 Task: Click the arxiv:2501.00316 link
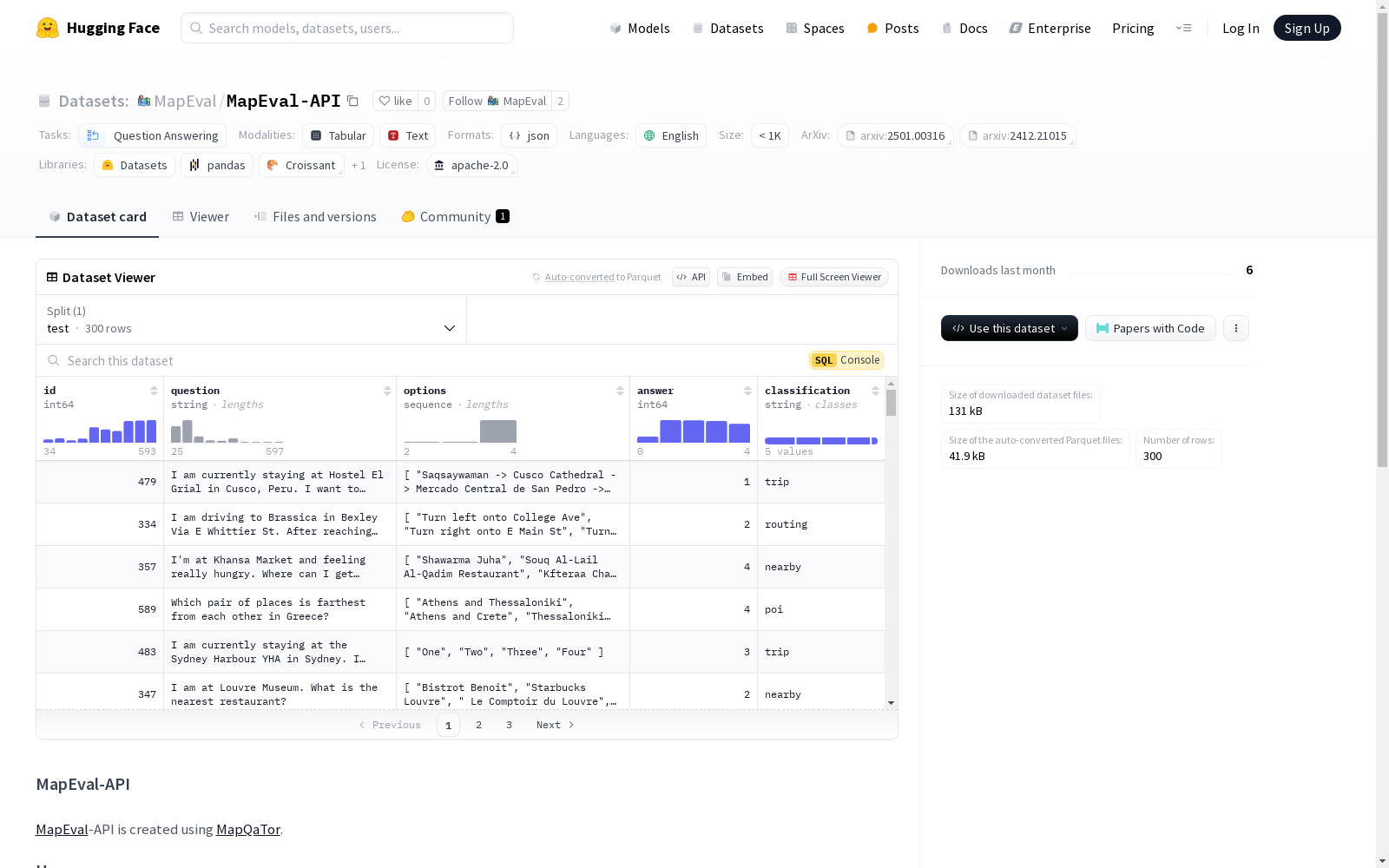coord(896,135)
